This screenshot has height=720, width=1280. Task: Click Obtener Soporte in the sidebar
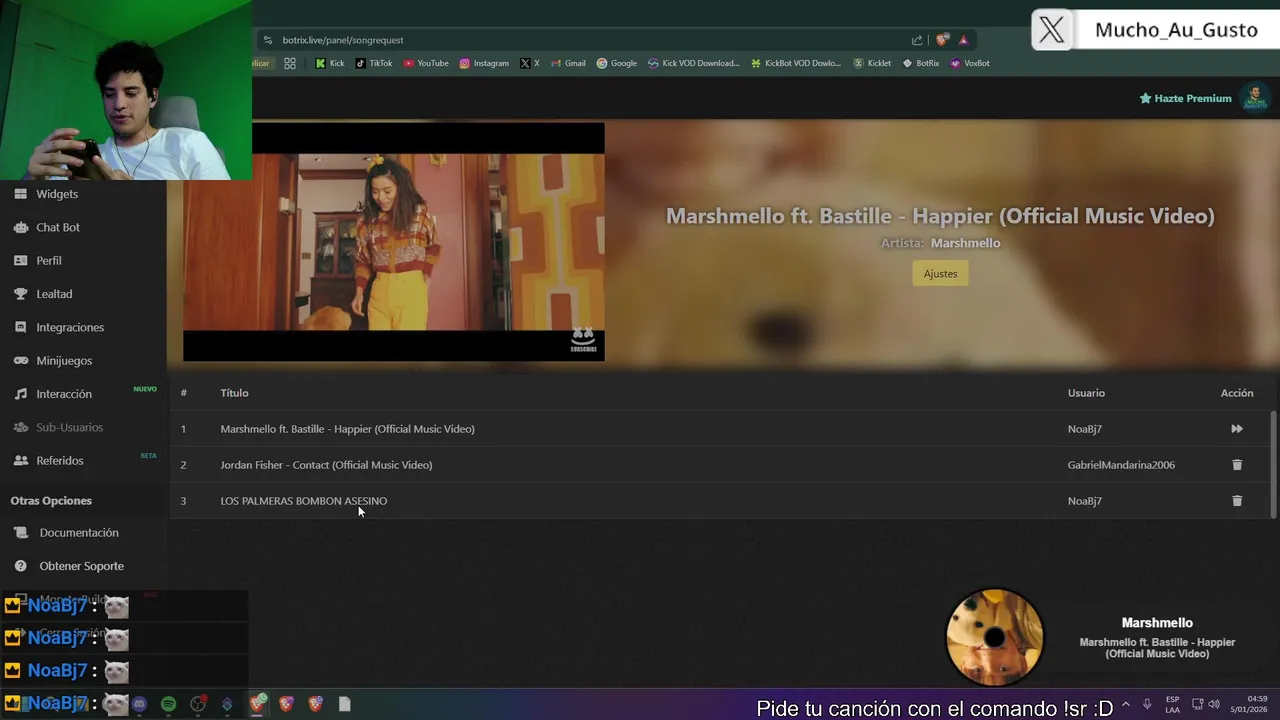point(81,566)
